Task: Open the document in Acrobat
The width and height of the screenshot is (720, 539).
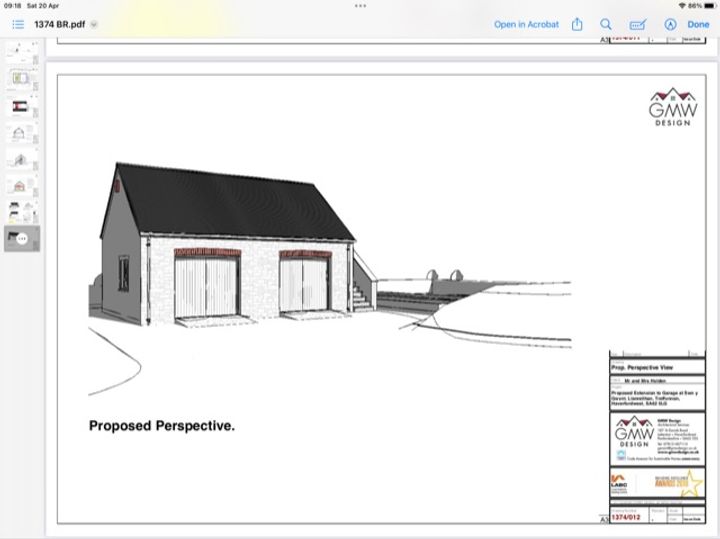Action: [526, 24]
